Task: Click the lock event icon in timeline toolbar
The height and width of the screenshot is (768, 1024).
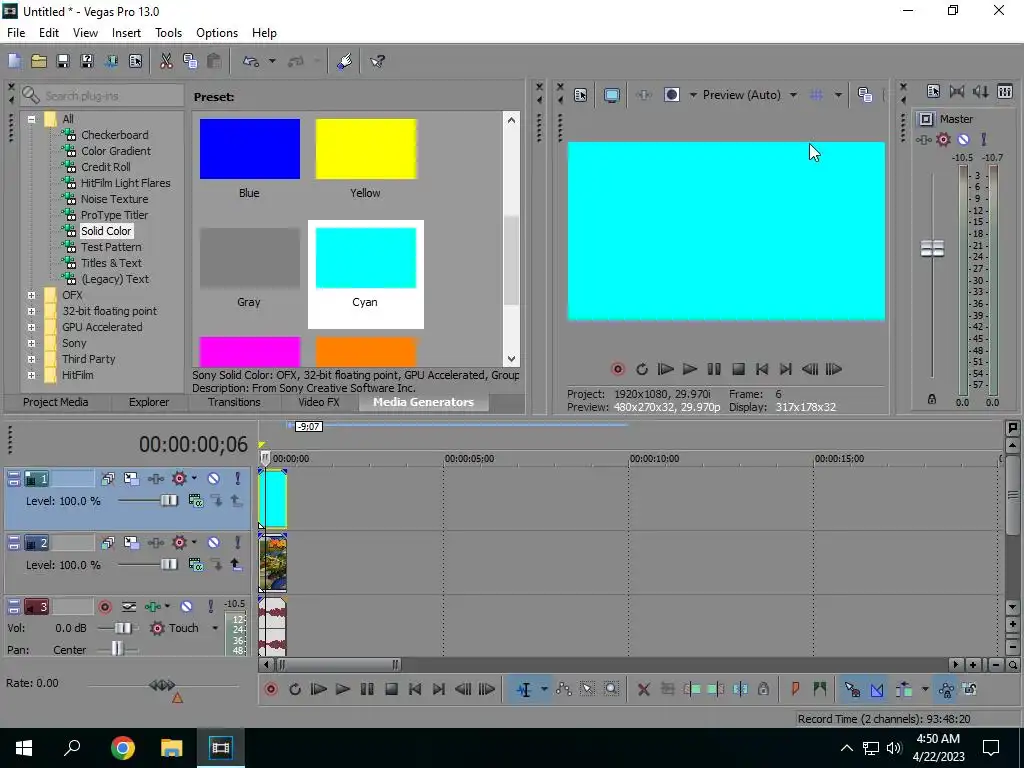Action: 763,690
